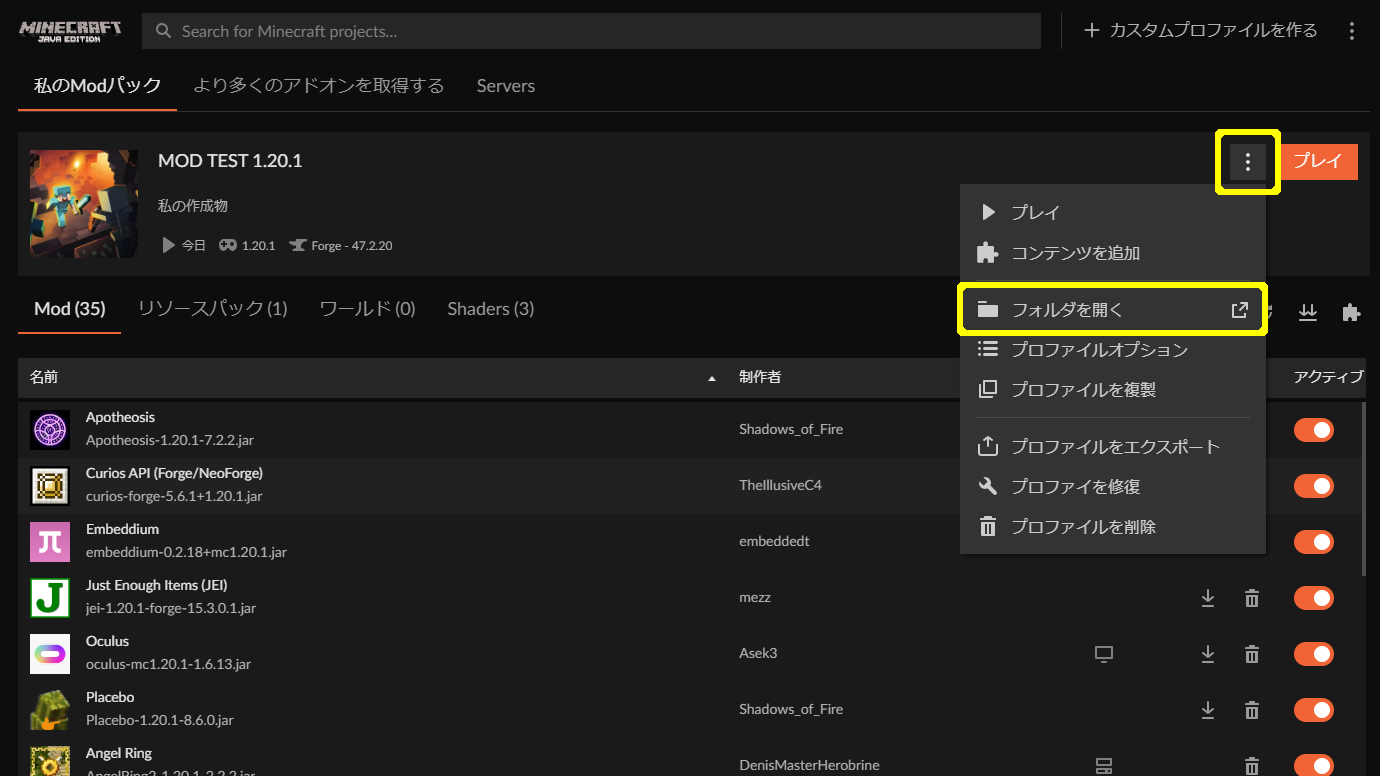This screenshot has width=1380, height=776.
Task: Click the MOD TEST 1.20.1 profile title
Action: click(x=230, y=161)
